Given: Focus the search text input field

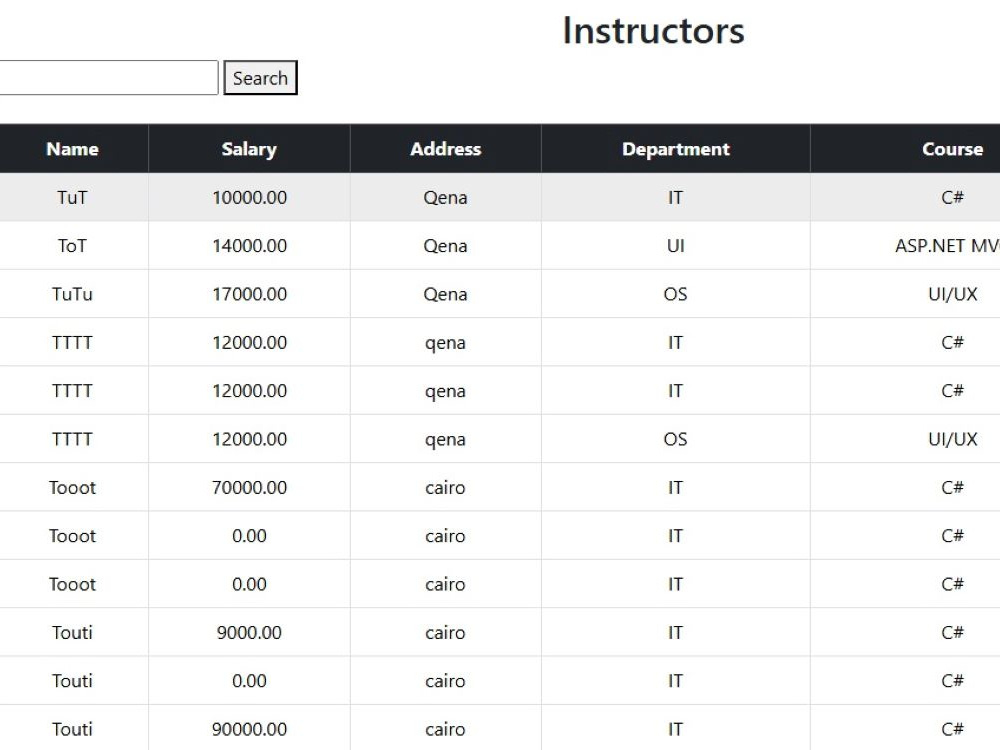Looking at the screenshot, I should pos(108,78).
